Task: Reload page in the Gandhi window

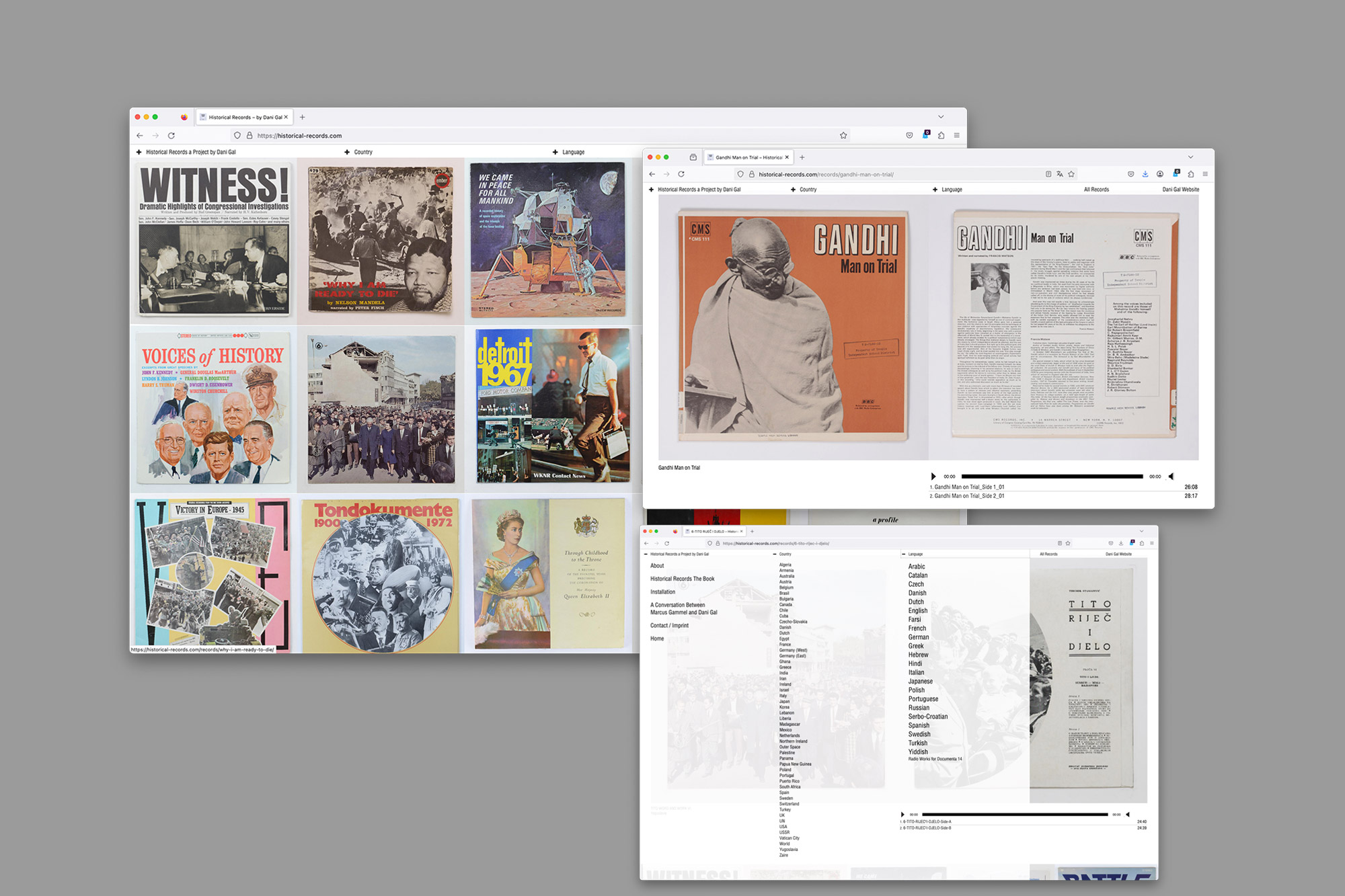Action: [x=681, y=174]
